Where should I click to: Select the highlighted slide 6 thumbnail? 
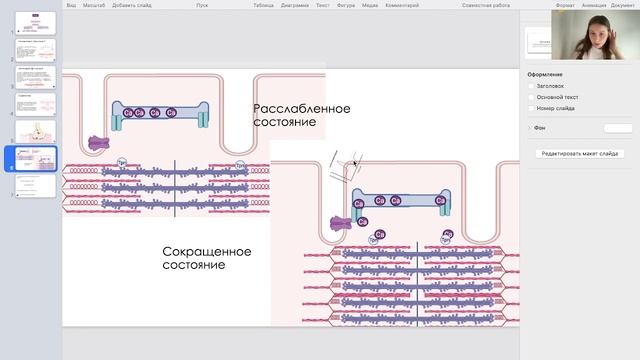tap(36, 159)
